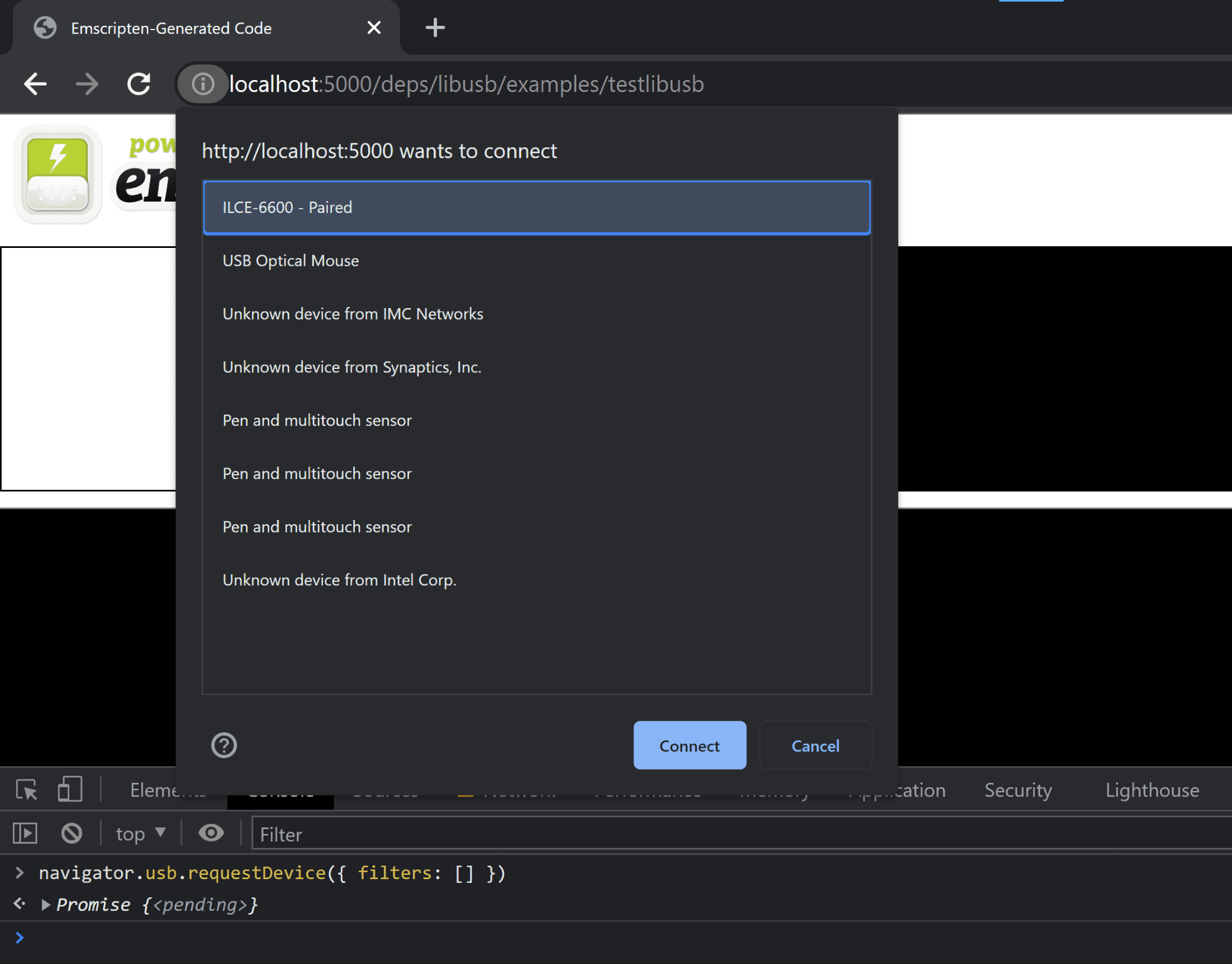Click the browser forward navigation arrow
This screenshot has height=964, width=1232.
[x=87, y=84]
